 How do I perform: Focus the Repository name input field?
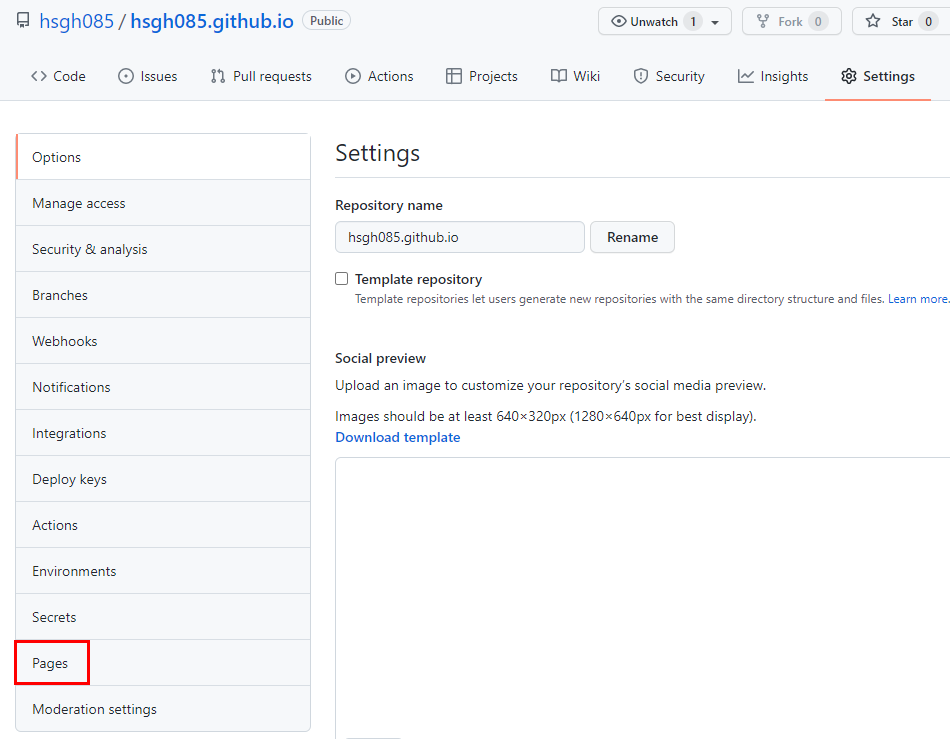pyautogui.click(x=460, y=237)
